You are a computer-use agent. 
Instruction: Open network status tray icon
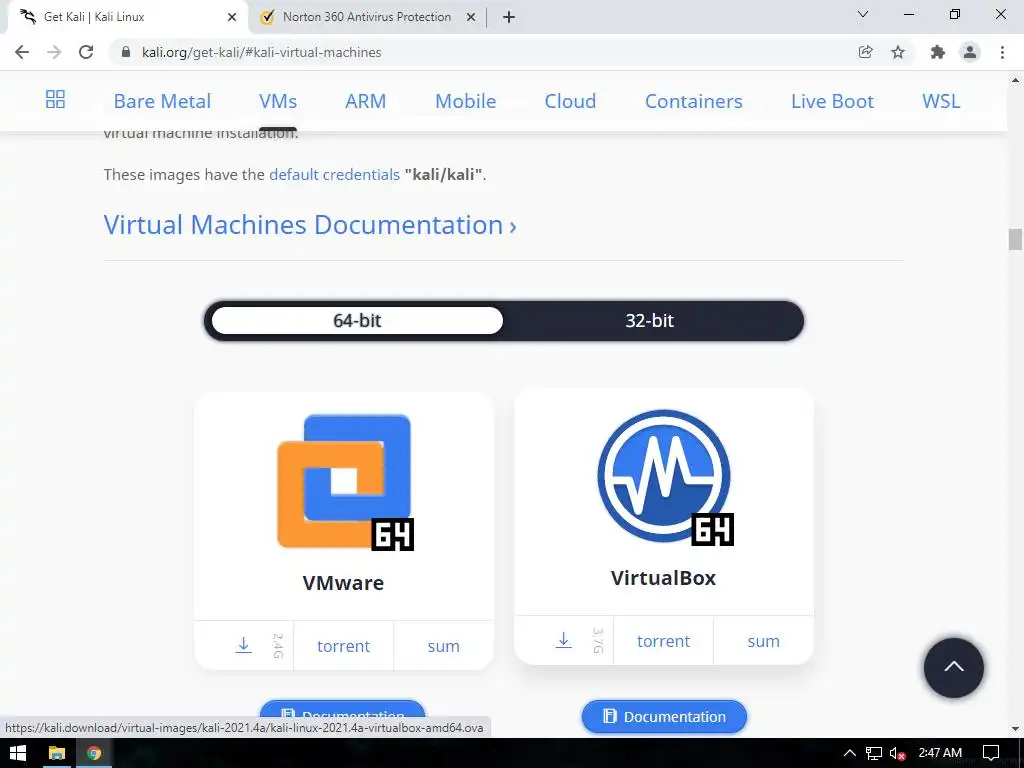[874, 753]
